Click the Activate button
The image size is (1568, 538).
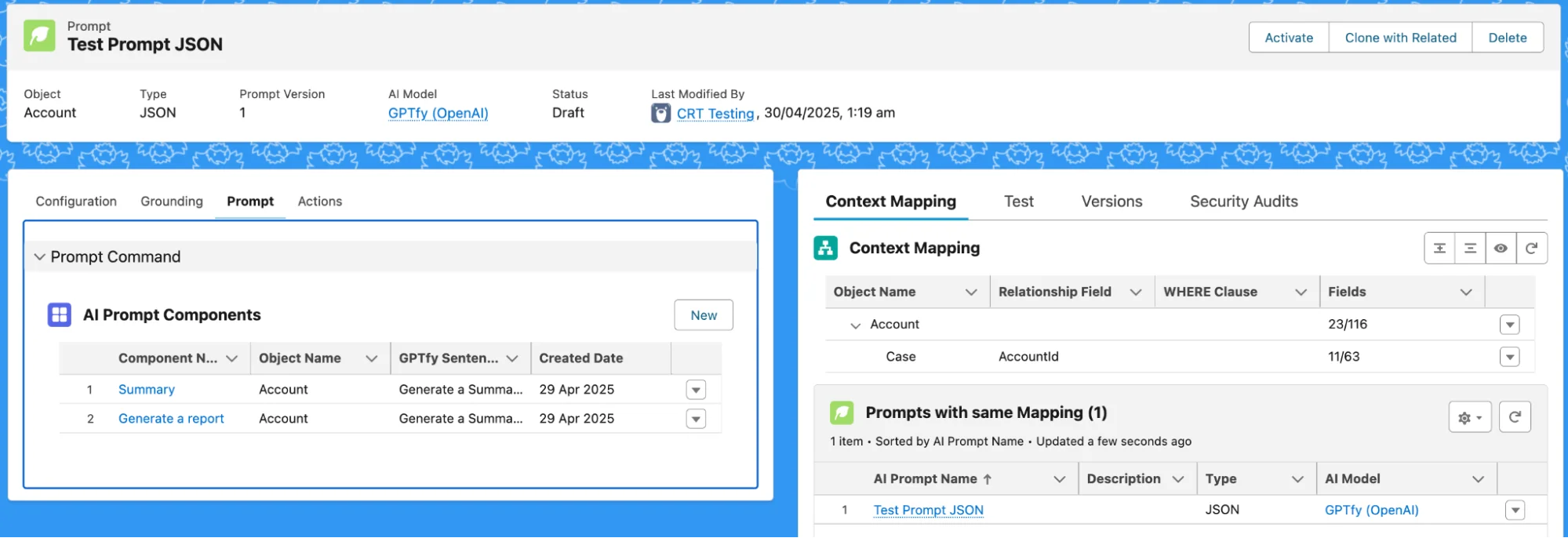click(1289, 38)
